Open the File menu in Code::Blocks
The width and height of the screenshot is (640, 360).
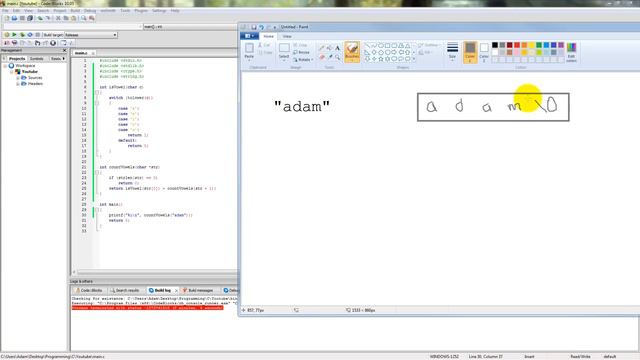(x=5, y=11)
